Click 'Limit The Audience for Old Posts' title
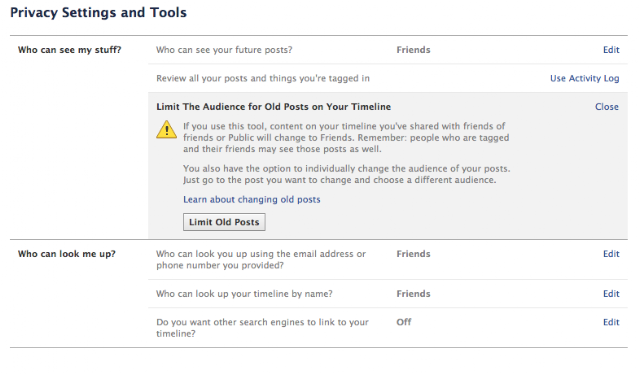Screen dimensions: 640x375 [273, 107]
